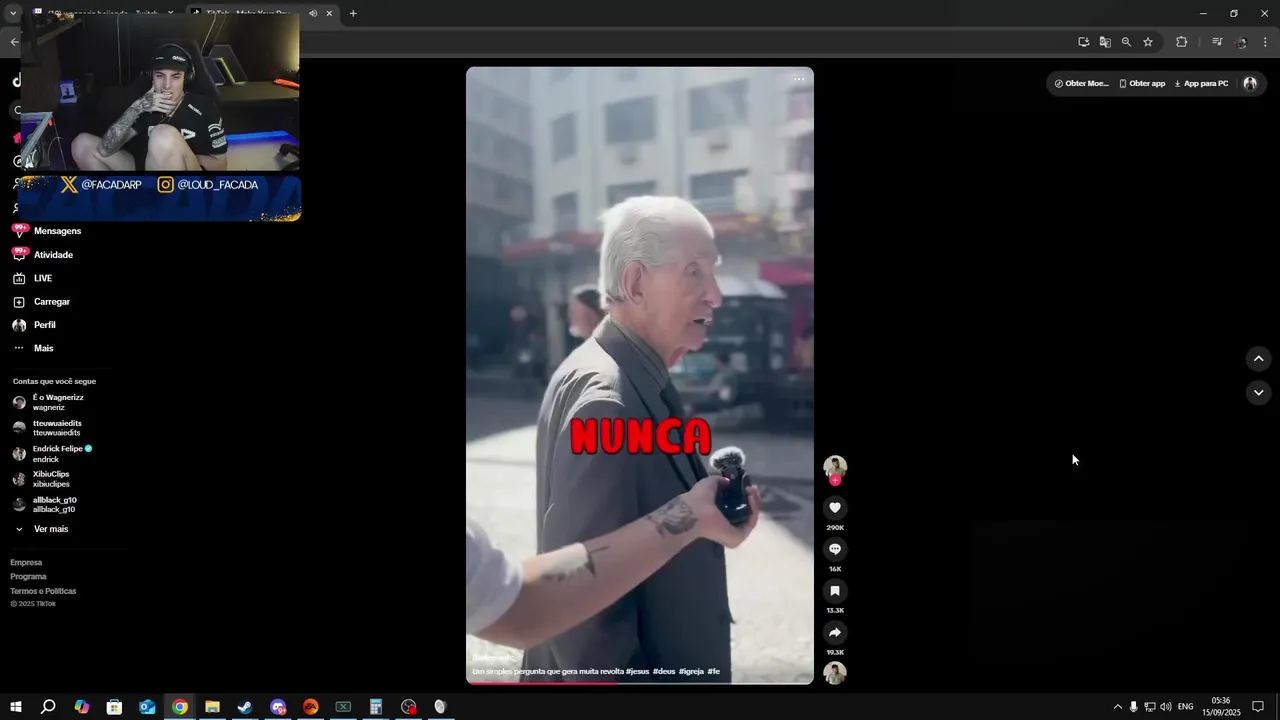Screen dimensions: 1280x720
Task: Open Outlook from the taskbar
Action: (147, 707)
